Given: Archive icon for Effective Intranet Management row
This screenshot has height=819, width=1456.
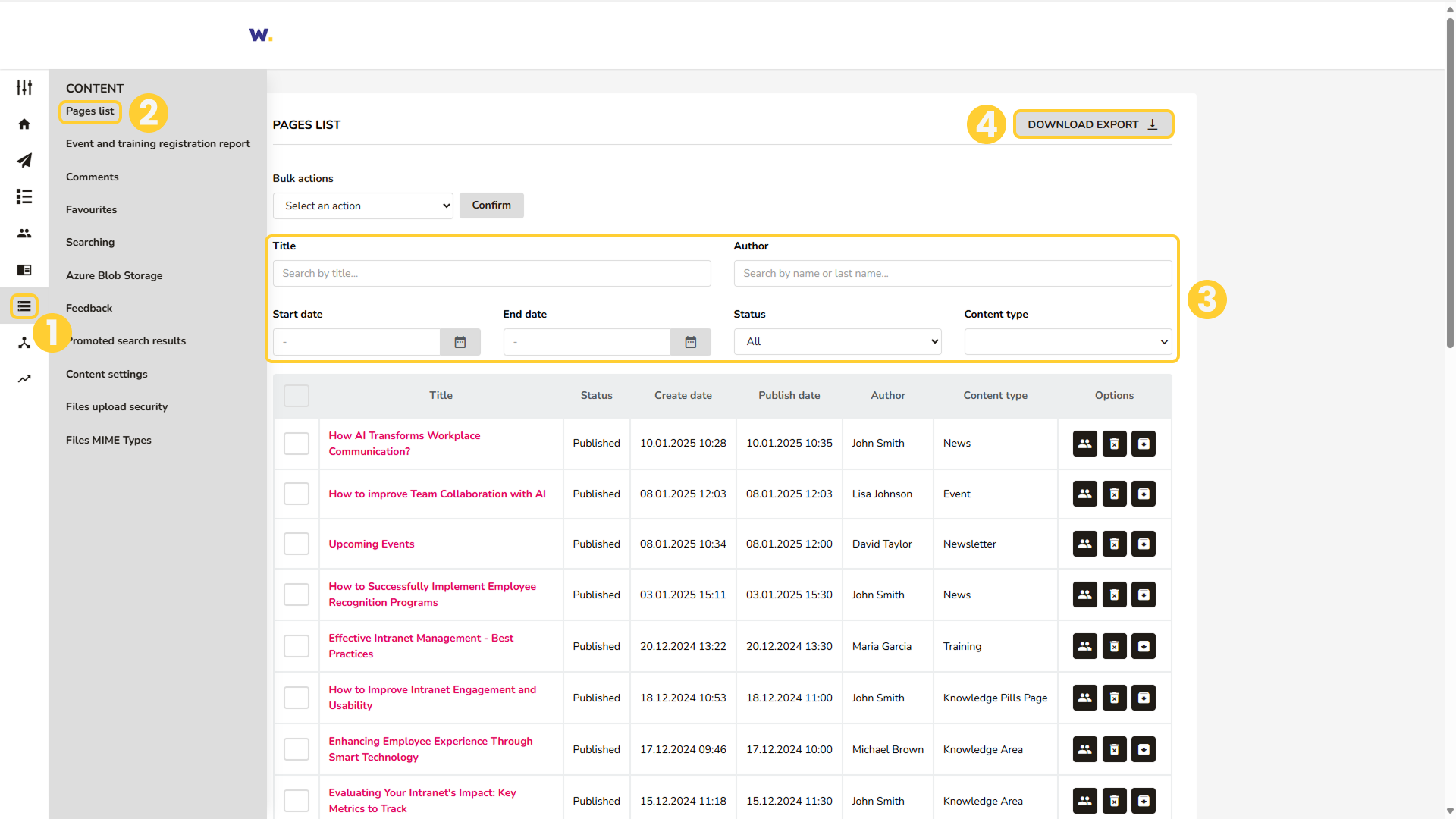Looking at the screenshot, I should 1144,646.
